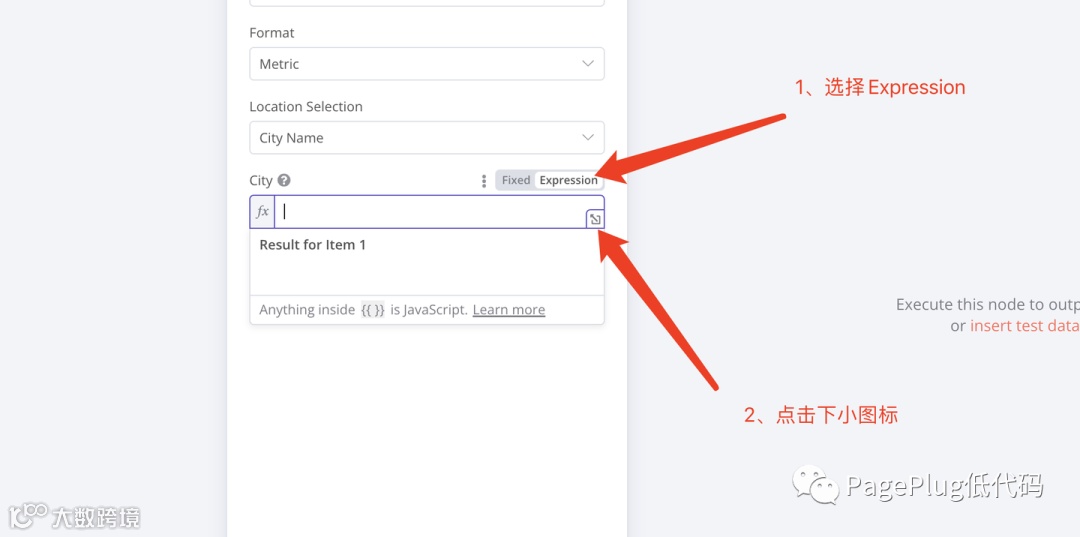This screenshot has height=537, width=1080.
Task: Click the insert test data link
Action: click(1024, 326)
